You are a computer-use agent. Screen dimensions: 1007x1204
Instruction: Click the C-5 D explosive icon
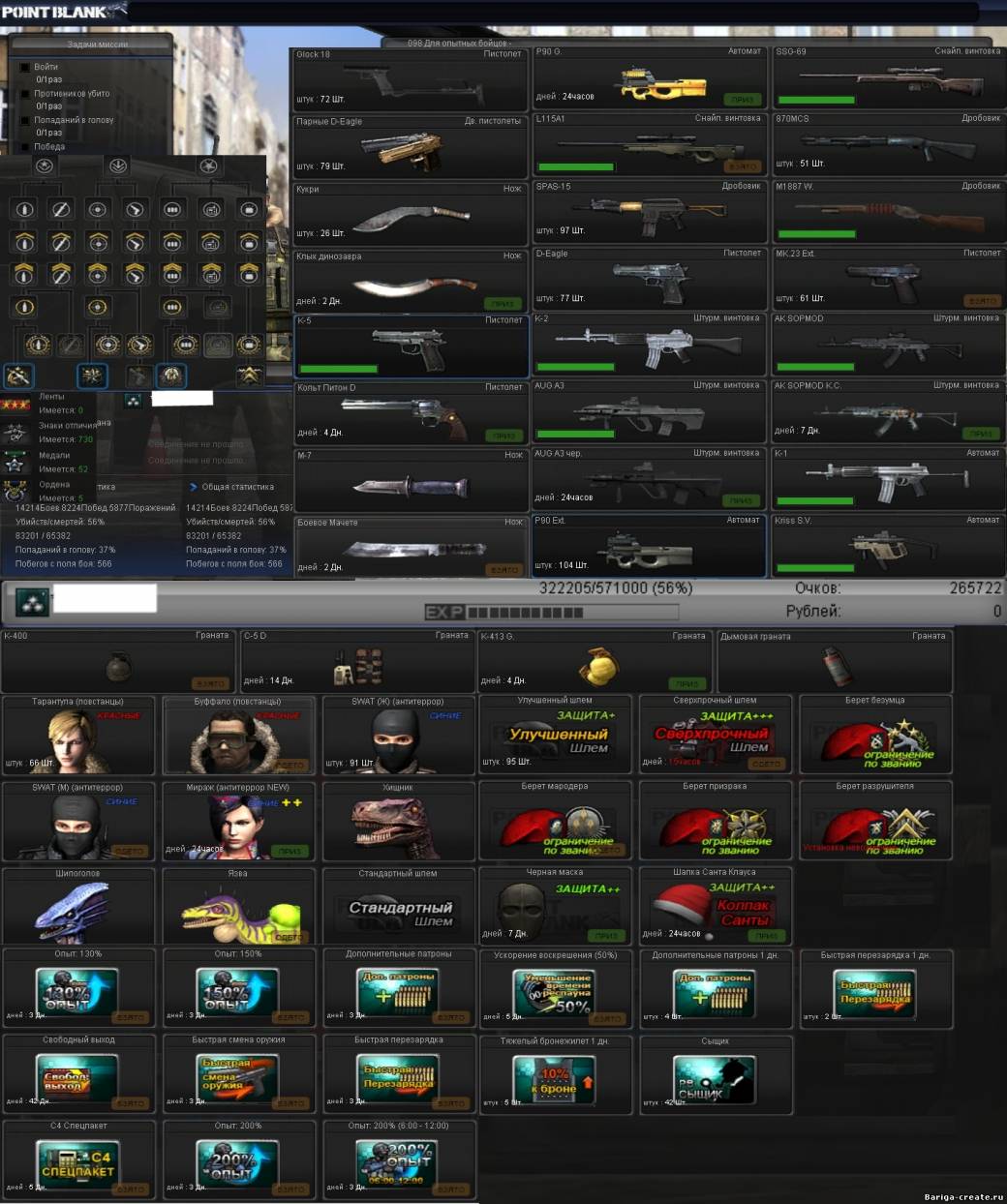coord(357,667)
